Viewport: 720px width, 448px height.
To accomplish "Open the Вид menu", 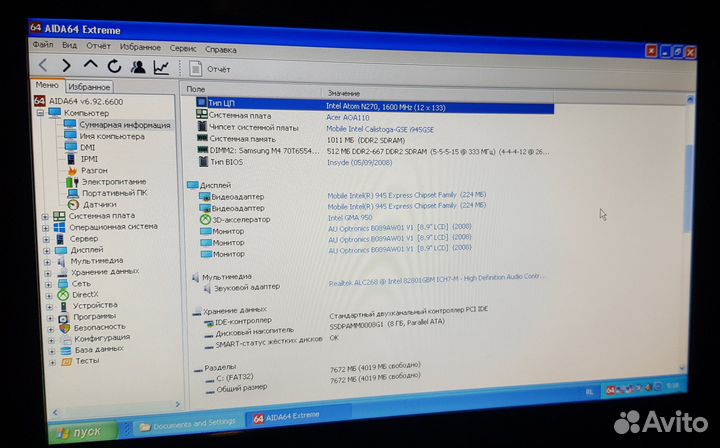I will [x=69, y=45].
